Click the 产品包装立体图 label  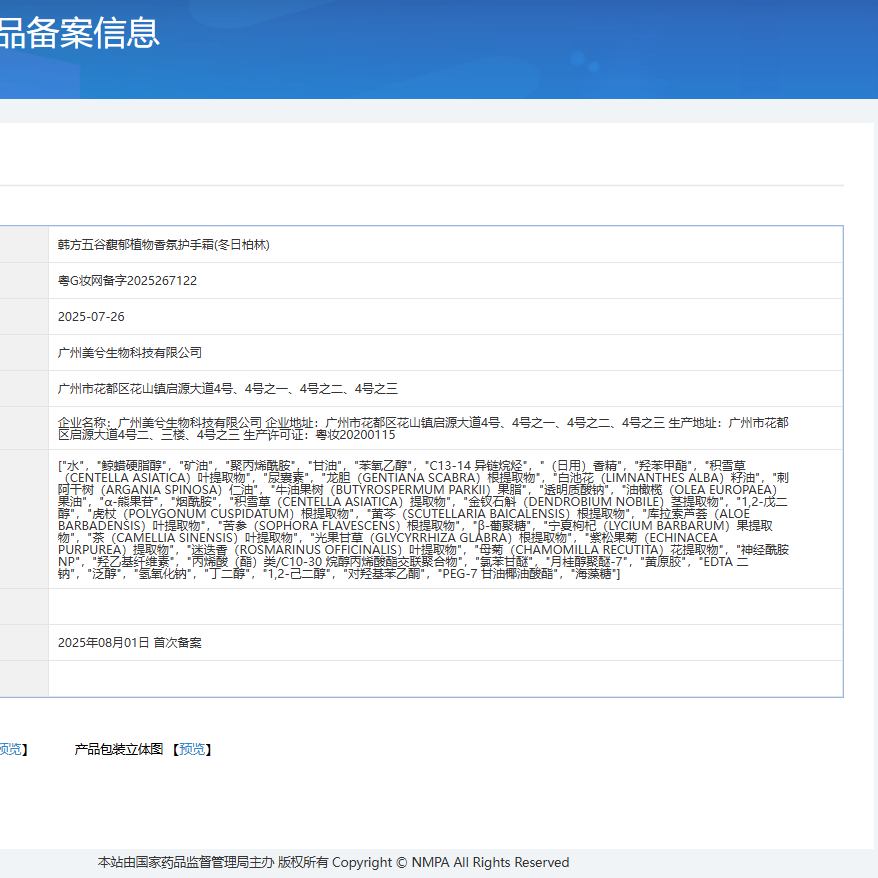[118, 749]
